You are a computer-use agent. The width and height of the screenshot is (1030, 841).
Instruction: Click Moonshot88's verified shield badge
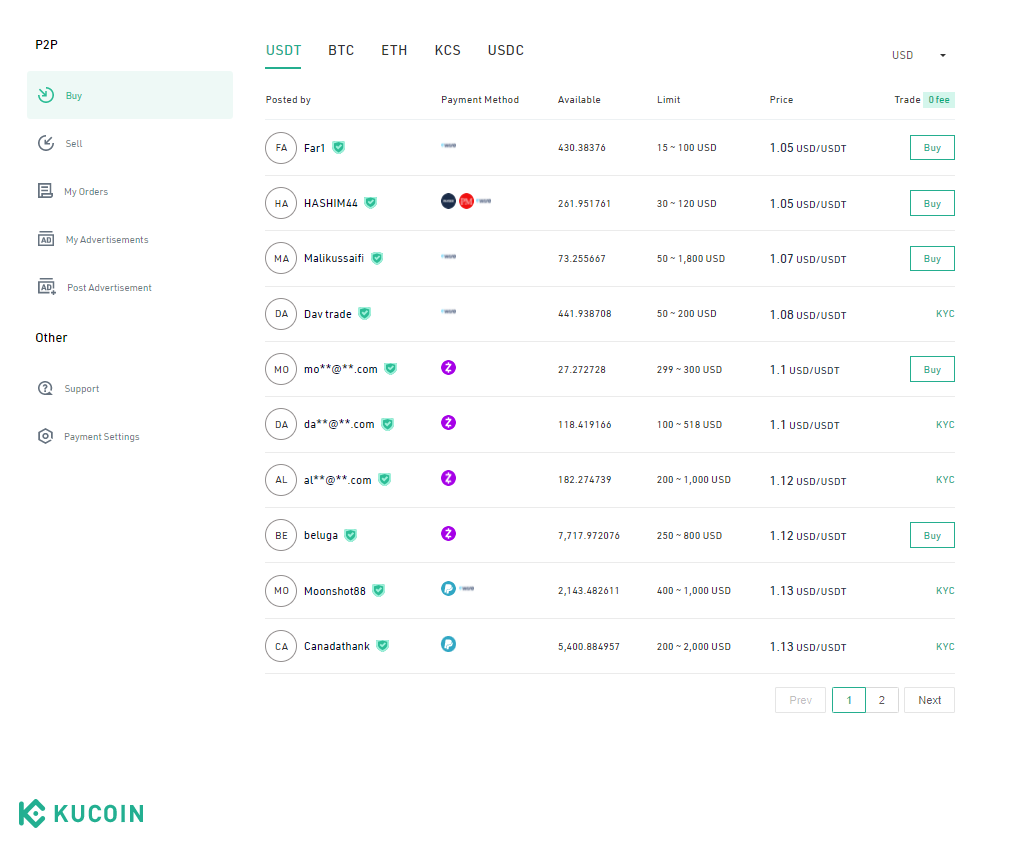(379, 591)
